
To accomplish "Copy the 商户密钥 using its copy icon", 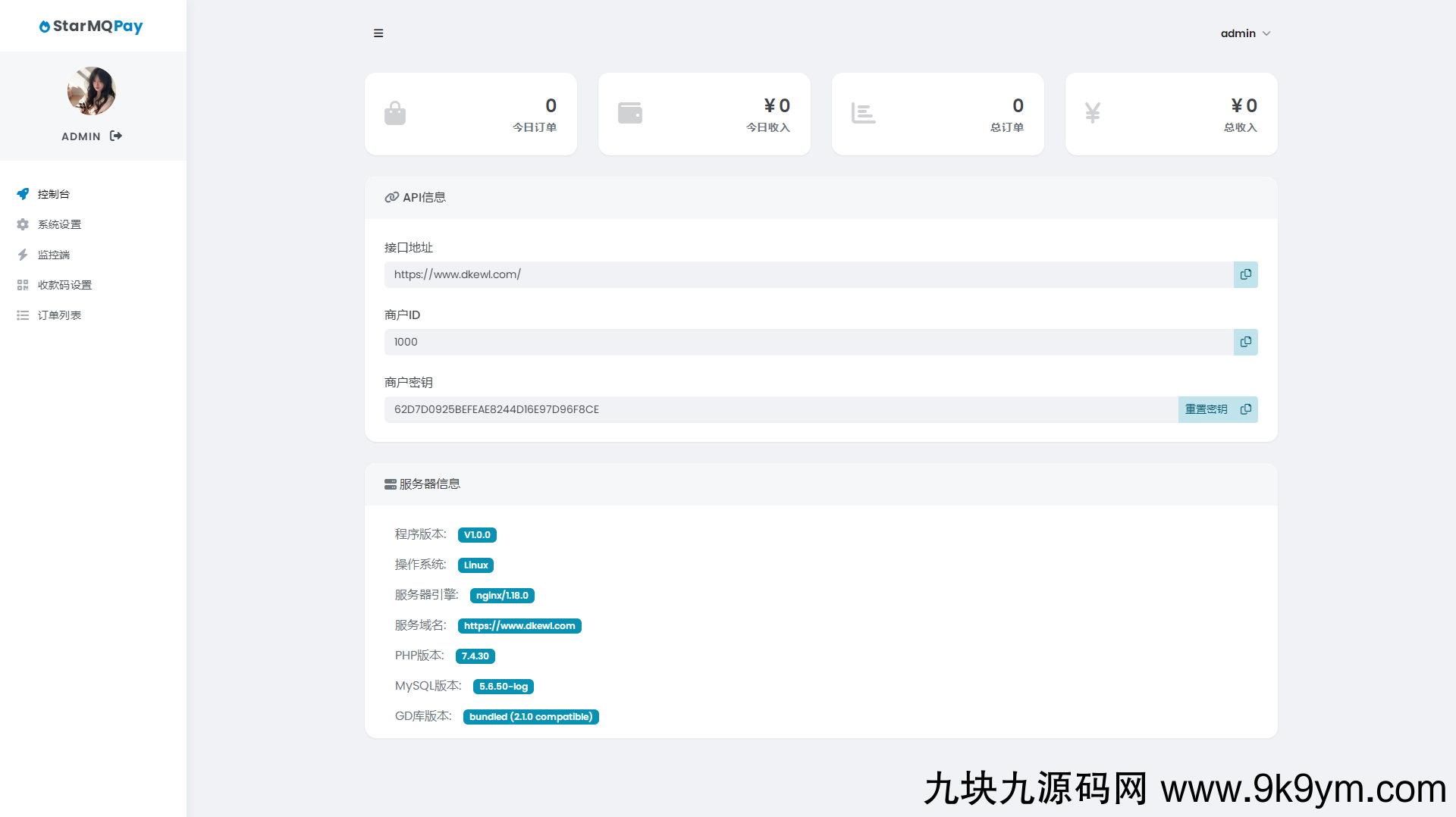I will (1244, 409).
